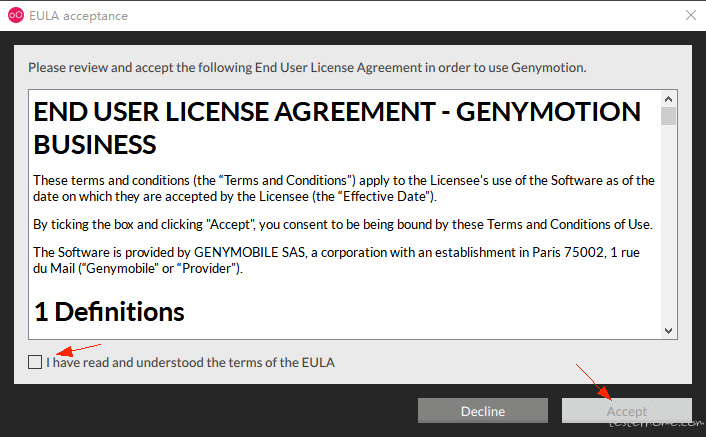
Task: Click the Accept button
Action: click(626, 410)
